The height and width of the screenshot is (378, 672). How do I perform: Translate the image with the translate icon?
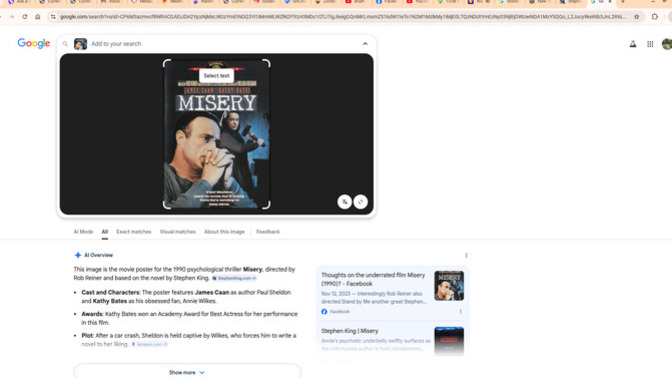(x=345, y=202)
